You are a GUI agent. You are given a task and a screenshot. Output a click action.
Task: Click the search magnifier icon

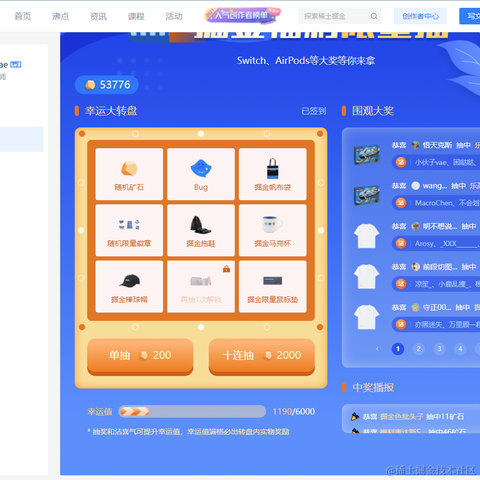click(374, 16)
